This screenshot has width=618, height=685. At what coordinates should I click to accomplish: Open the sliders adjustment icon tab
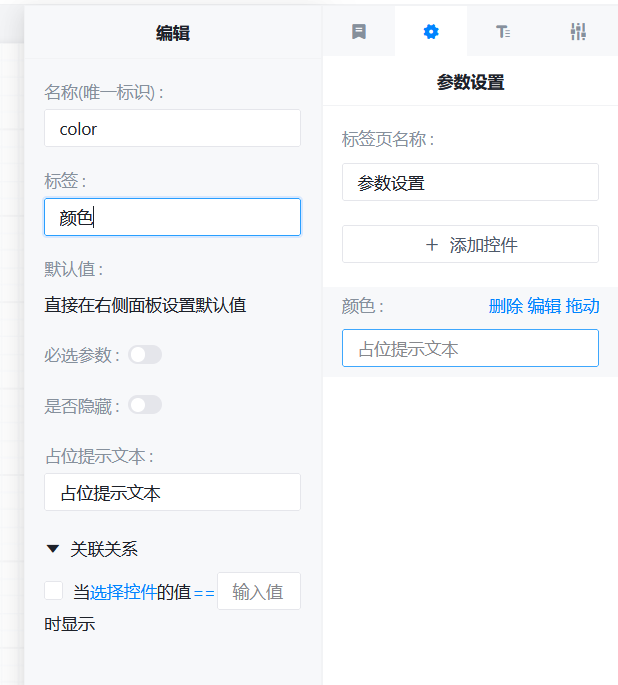click(578, 31)
